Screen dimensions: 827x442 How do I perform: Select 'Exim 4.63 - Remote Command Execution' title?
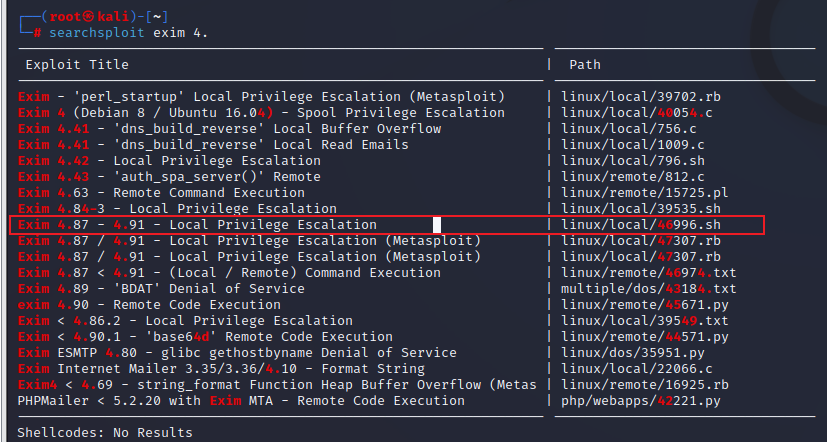pyautogui.click(x=161, y=193)
